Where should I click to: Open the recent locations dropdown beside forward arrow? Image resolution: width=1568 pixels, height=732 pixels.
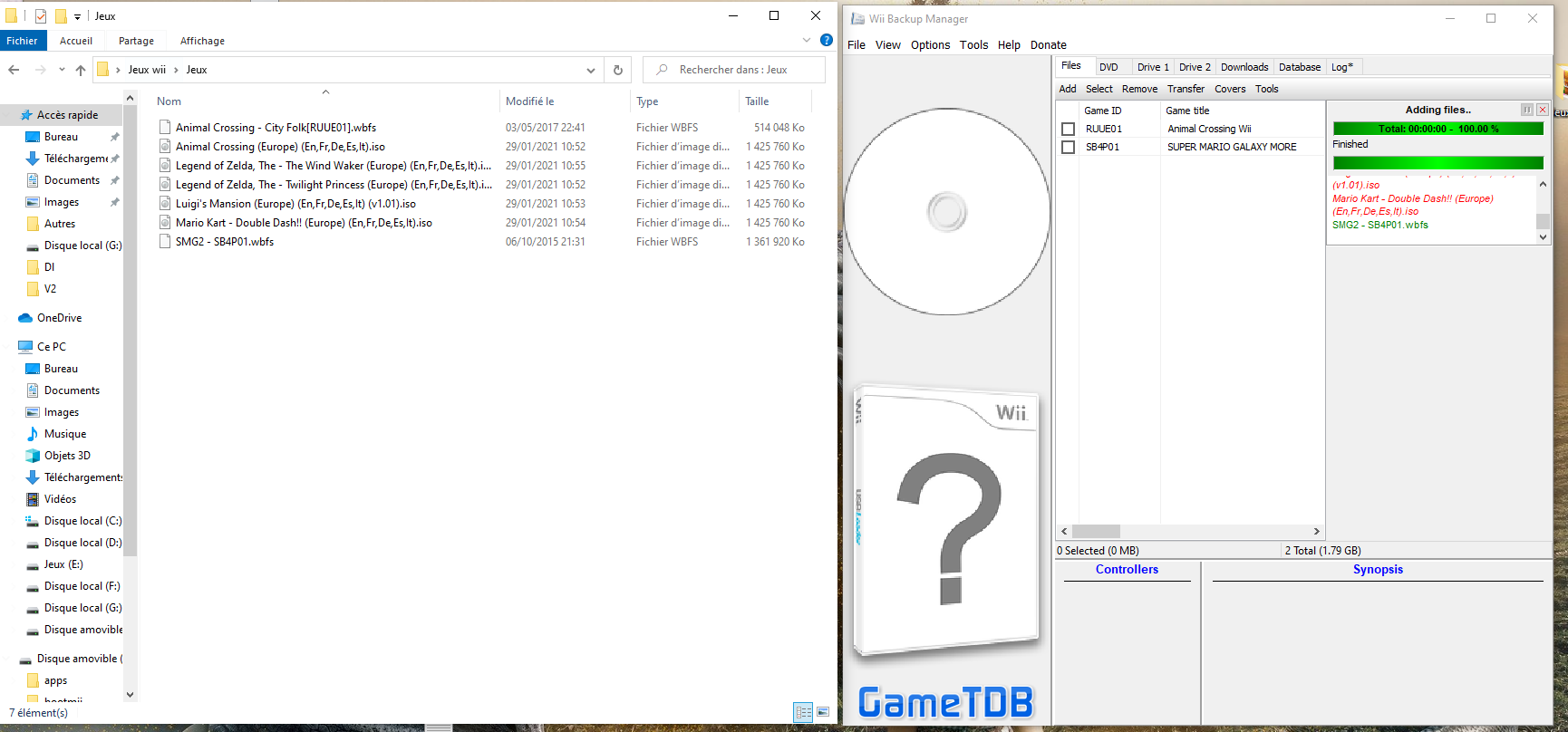click(62, 70)
